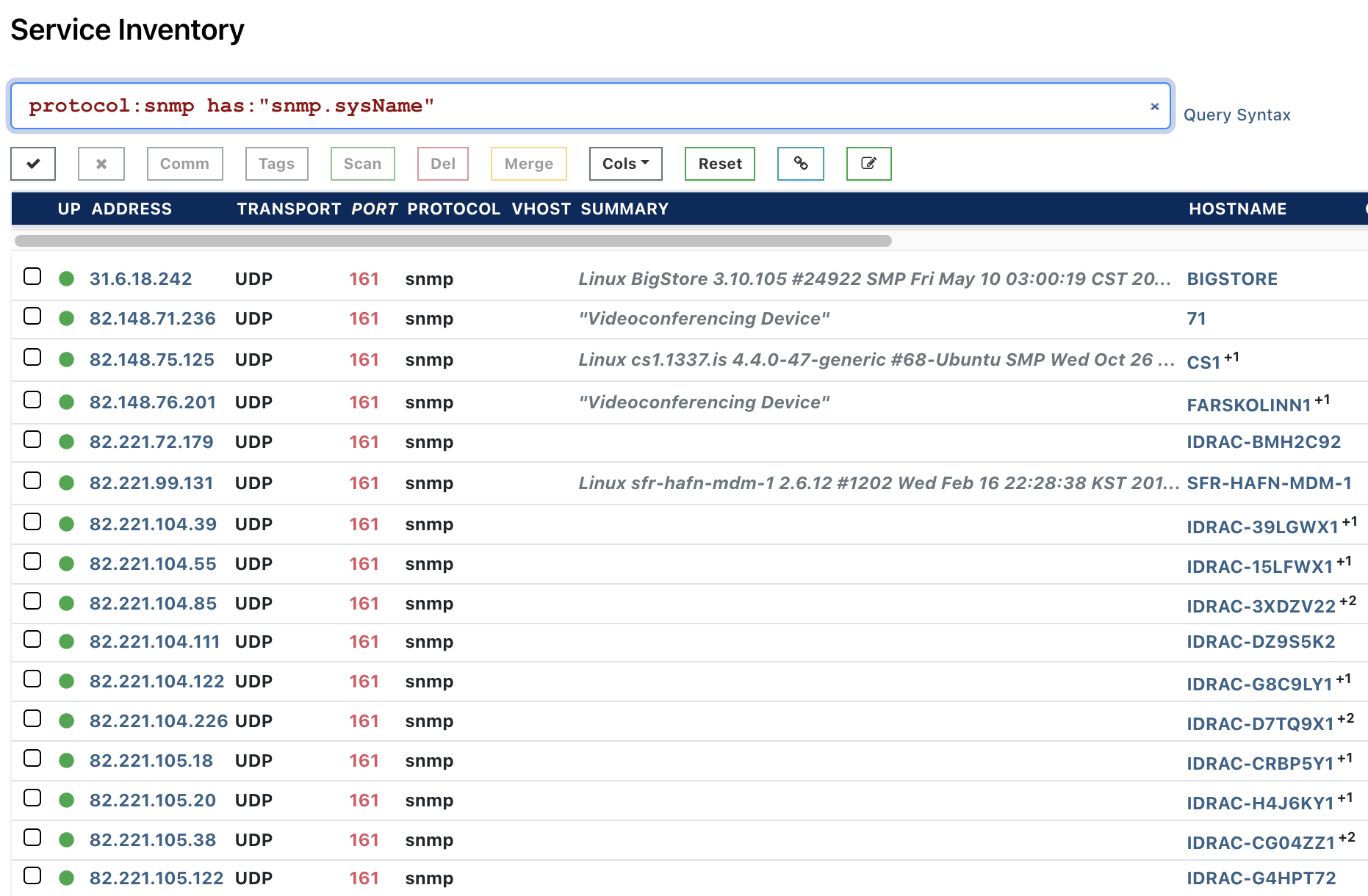Click the ADDRESS column header

(x=132, y=209)
